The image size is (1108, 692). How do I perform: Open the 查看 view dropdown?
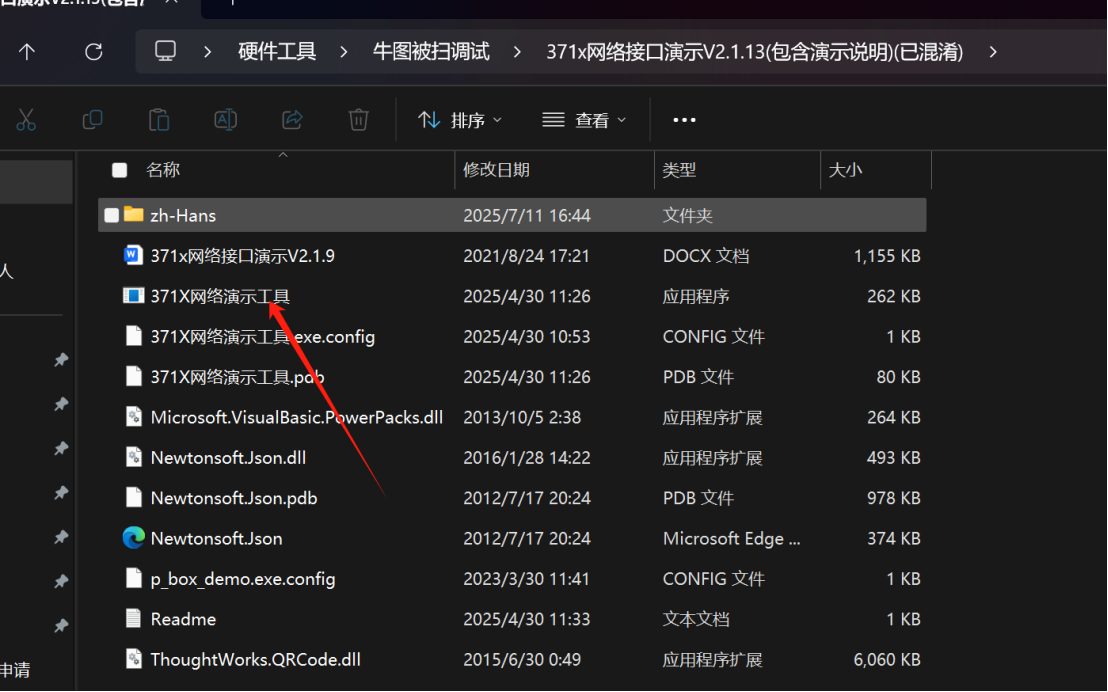584,120
